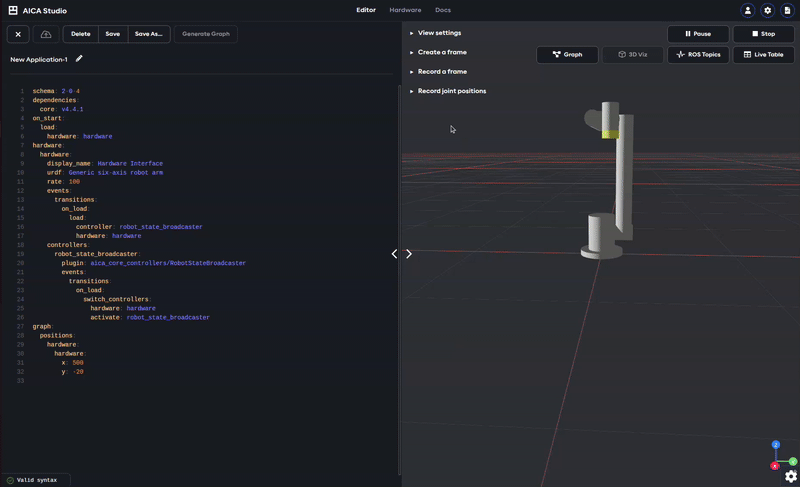Open the Live Table view

click(x=763, y=55)
